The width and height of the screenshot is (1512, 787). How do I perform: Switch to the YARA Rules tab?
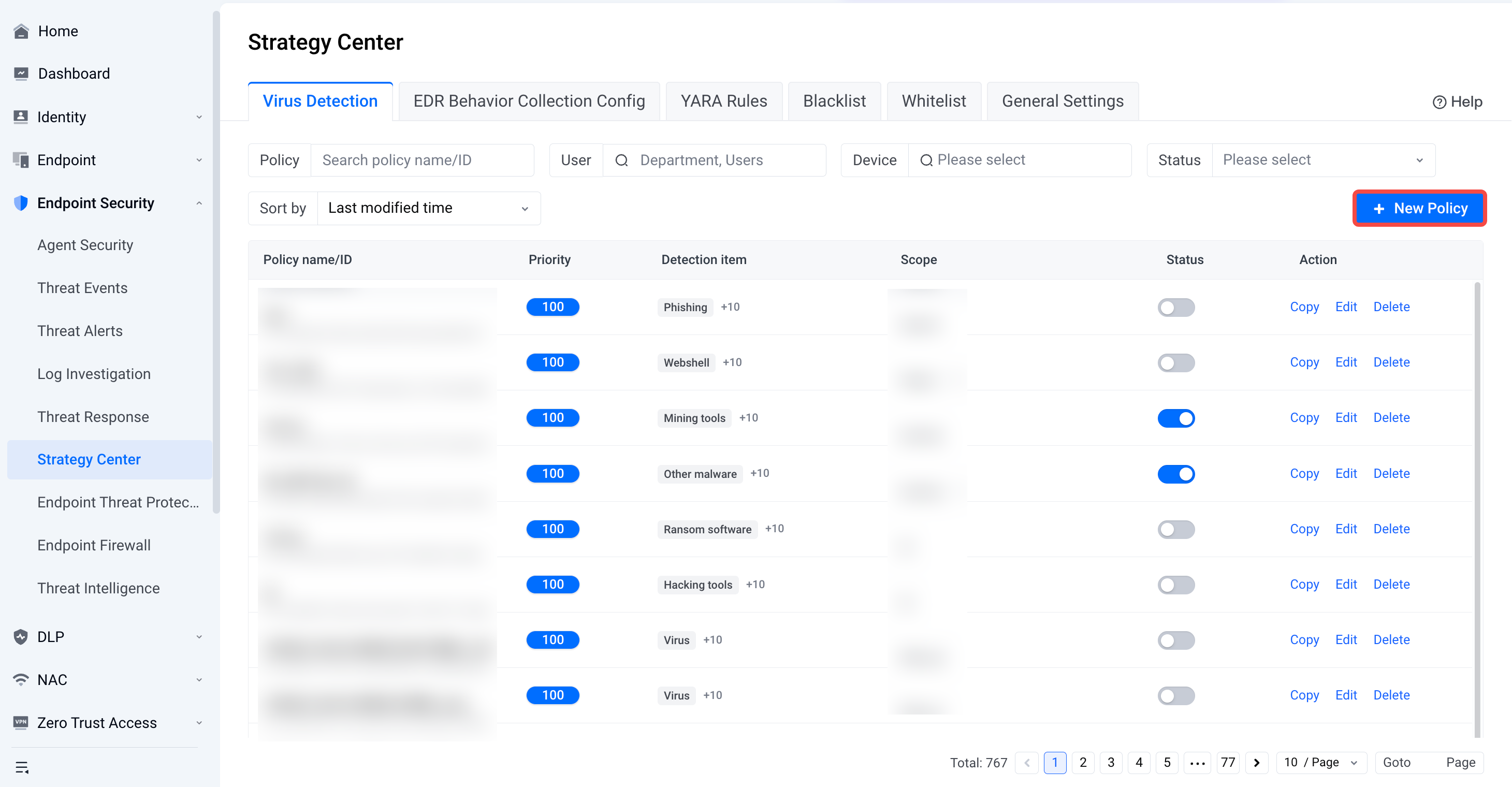[x=724, y=101]
